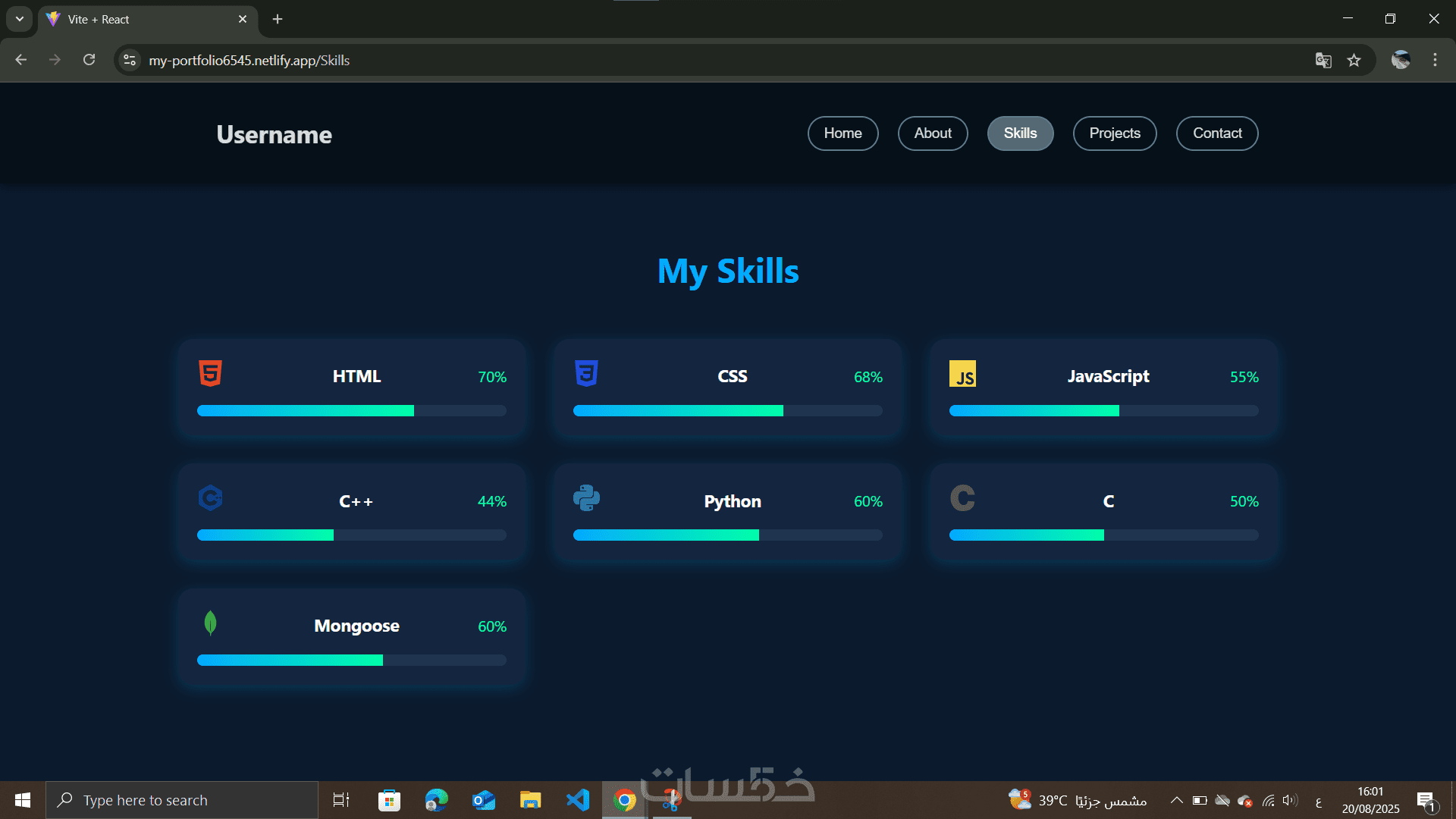Switch to the About nav item
1456x819 pixels.
click(x=932, y=133)
